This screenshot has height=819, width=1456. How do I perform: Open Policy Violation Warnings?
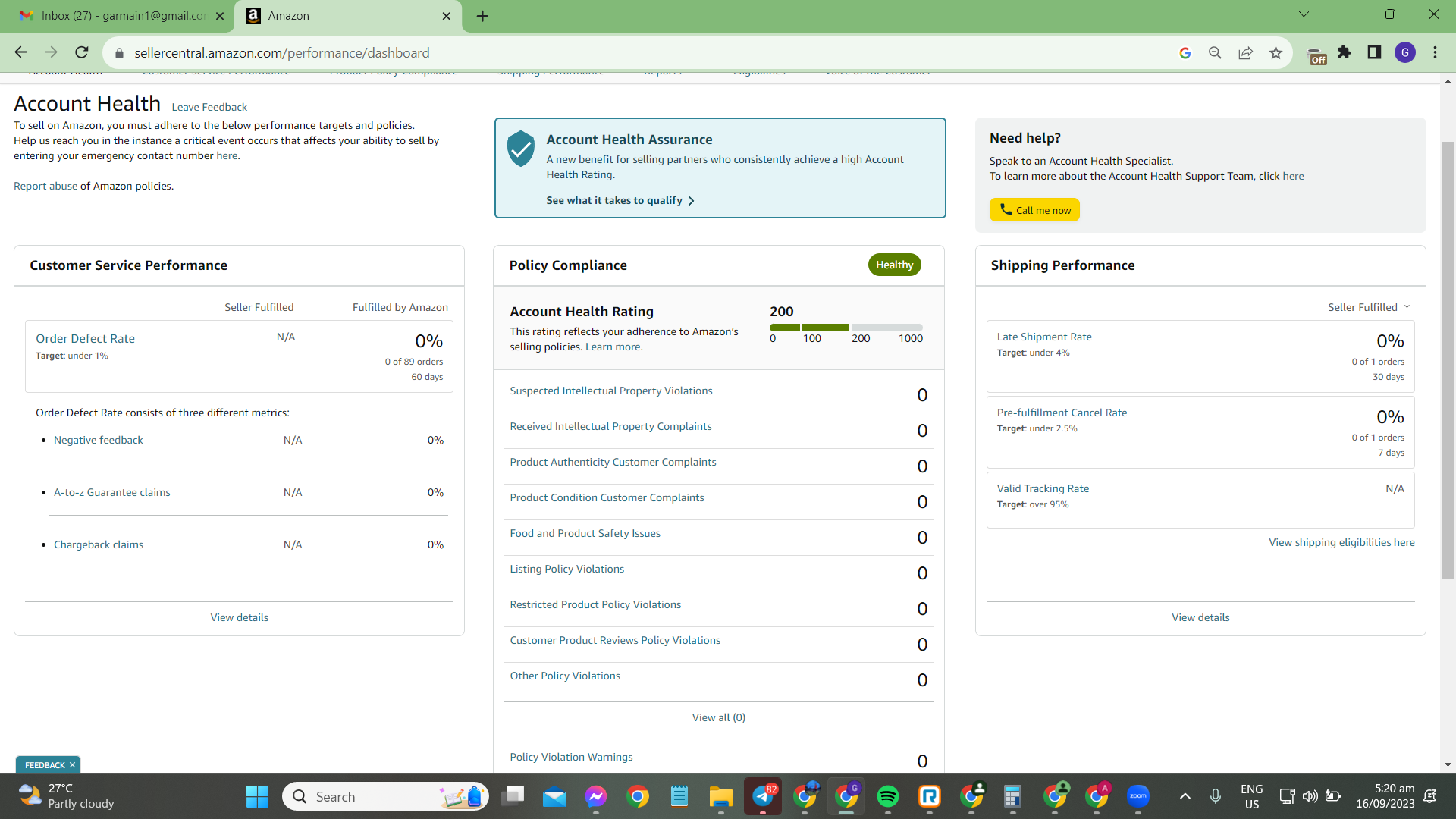[571, 757]
